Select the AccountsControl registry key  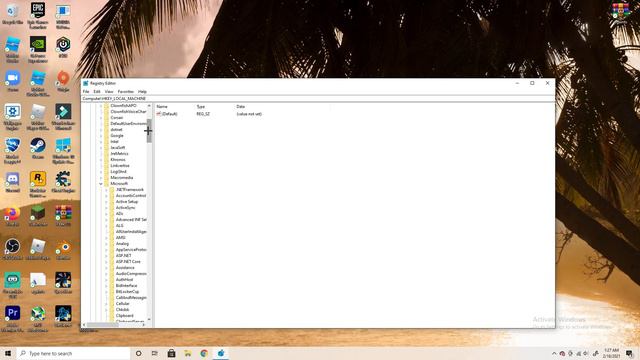tap(131, 196)
